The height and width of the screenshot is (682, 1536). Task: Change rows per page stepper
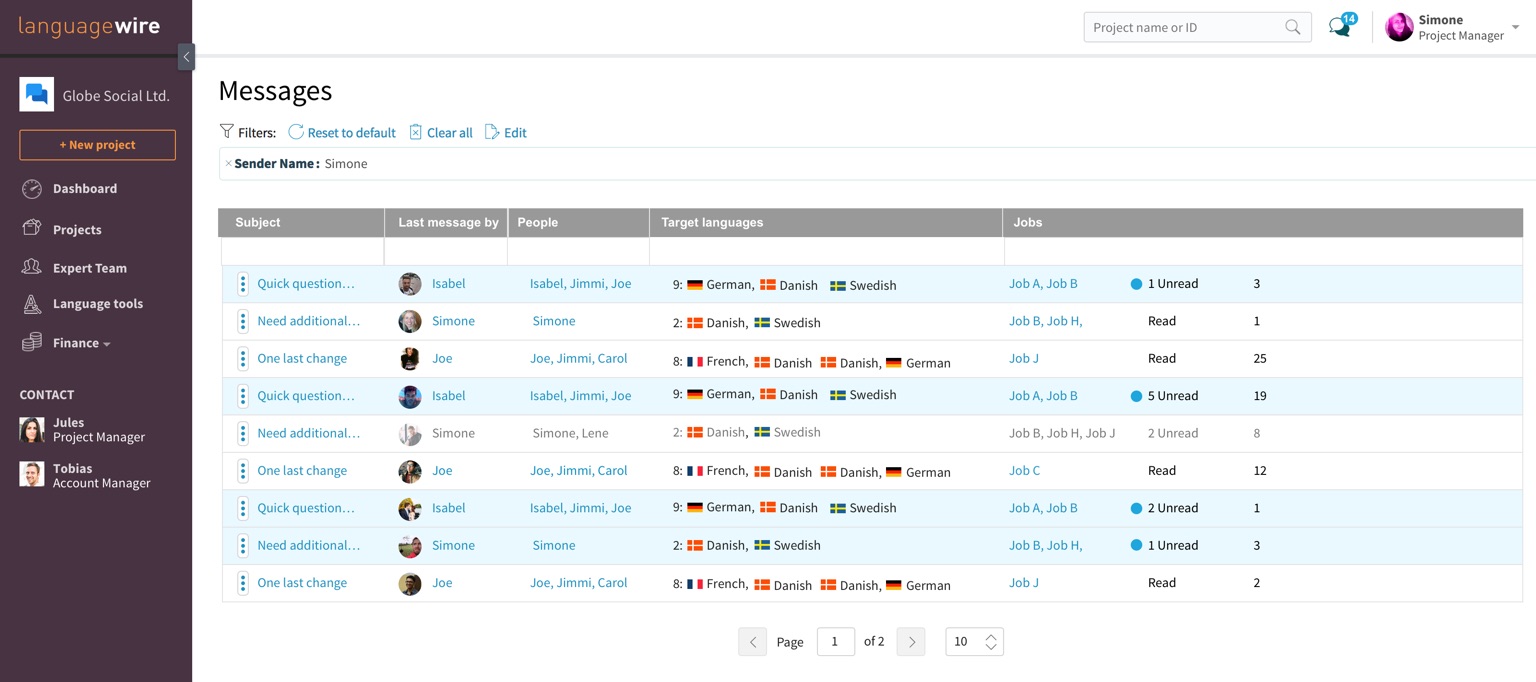click(991, 642)
